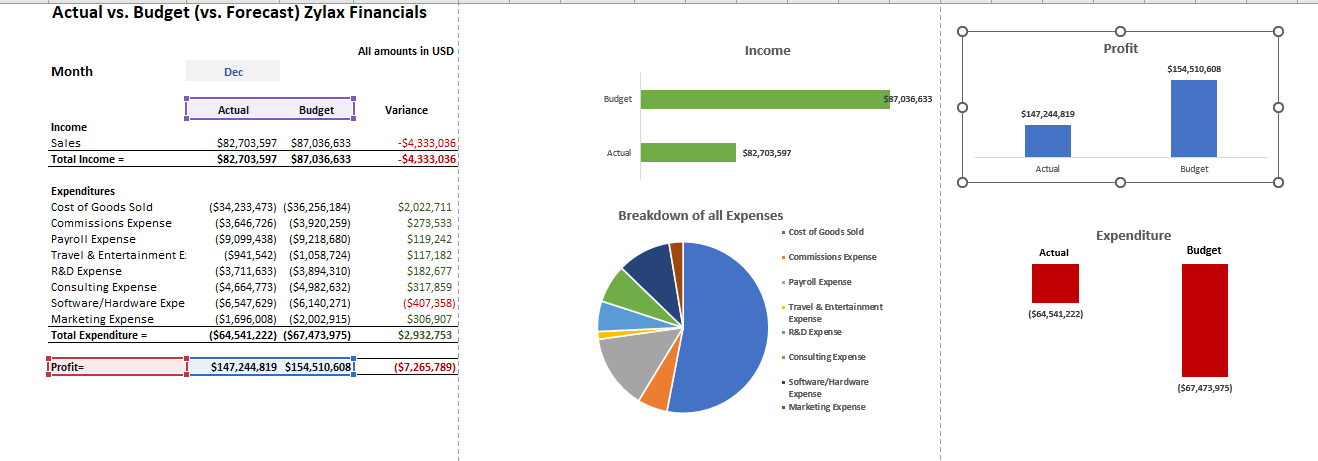Click the bottom-right corner handle of Profit chart
This screenshot has height=461, width=1318.
tap(1278, 183)
